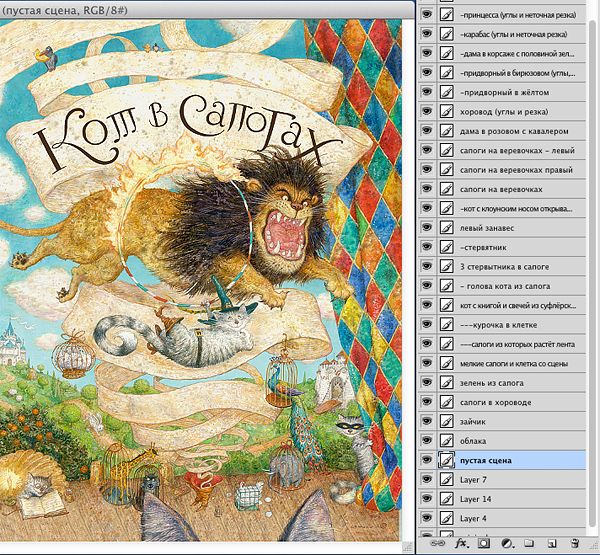
Task: Select layer name -придворный в жёлтом
Action: [504, 93]
